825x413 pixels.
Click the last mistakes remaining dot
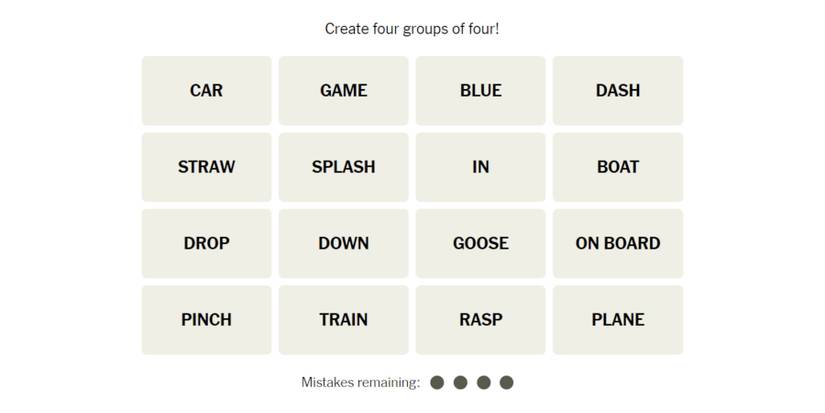(x=506, y=382)
